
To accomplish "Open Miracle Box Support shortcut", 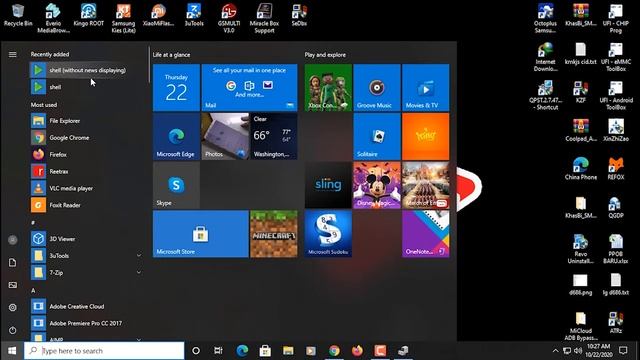I will click(x=264, y=18).
